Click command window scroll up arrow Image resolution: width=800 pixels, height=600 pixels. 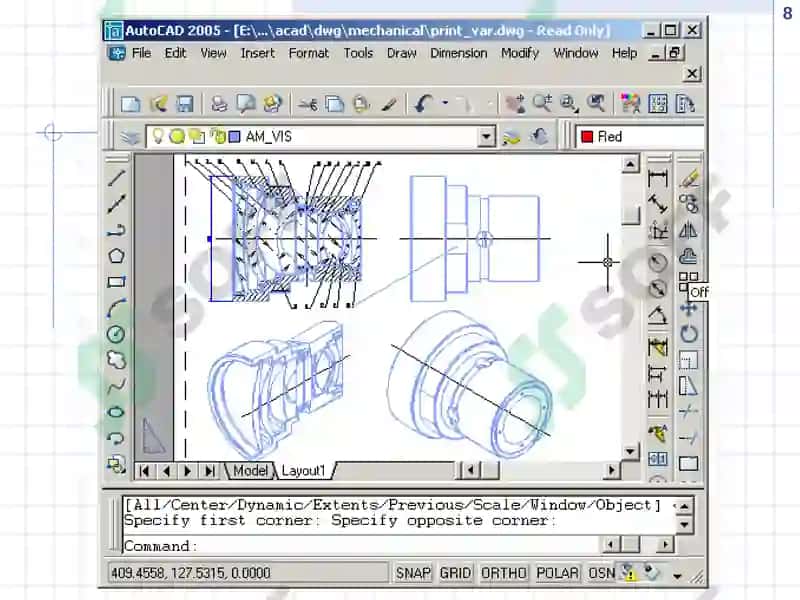pyautogui.click(x=684, y=506)
